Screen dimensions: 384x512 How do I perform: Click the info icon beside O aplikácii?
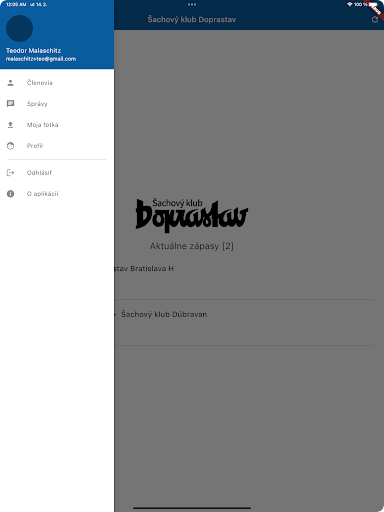click(10, 194)
